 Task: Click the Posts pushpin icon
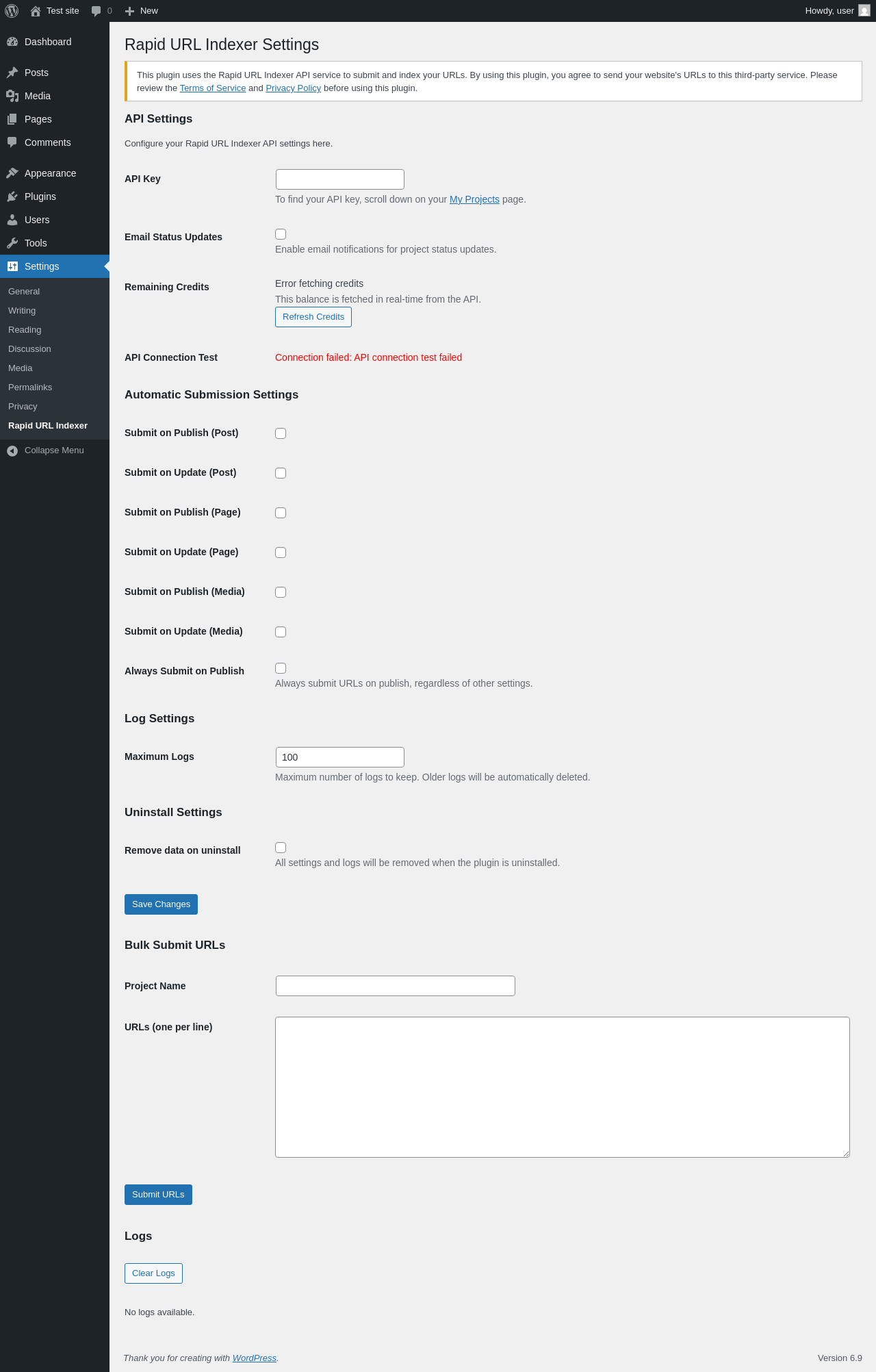(12, 73)
